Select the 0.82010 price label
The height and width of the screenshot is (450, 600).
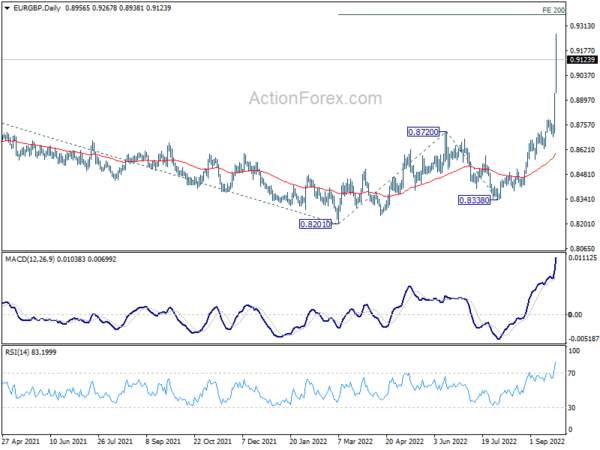[315, 224]
